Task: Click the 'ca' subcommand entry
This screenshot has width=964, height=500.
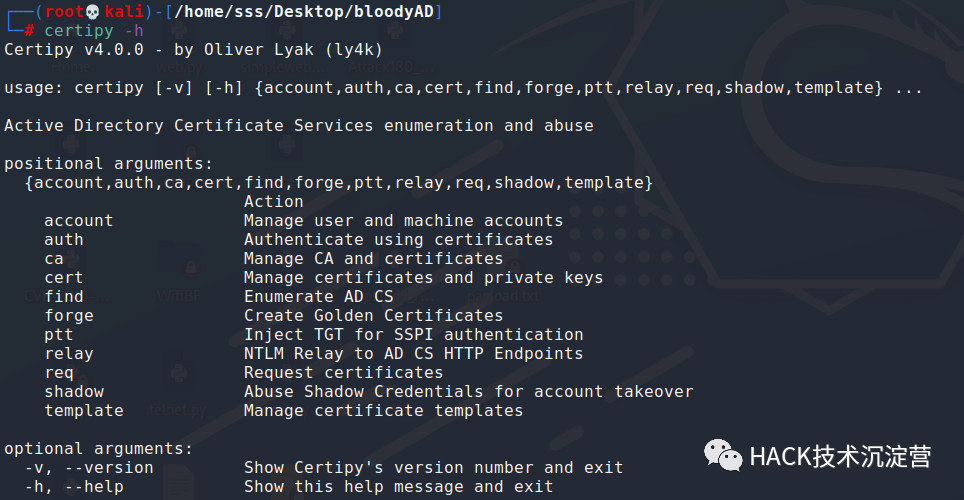Action: (54, 258)
